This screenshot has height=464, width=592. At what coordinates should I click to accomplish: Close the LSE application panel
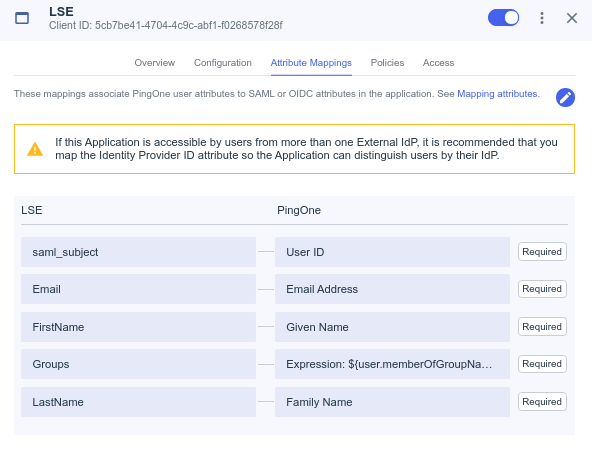point(572,18)
